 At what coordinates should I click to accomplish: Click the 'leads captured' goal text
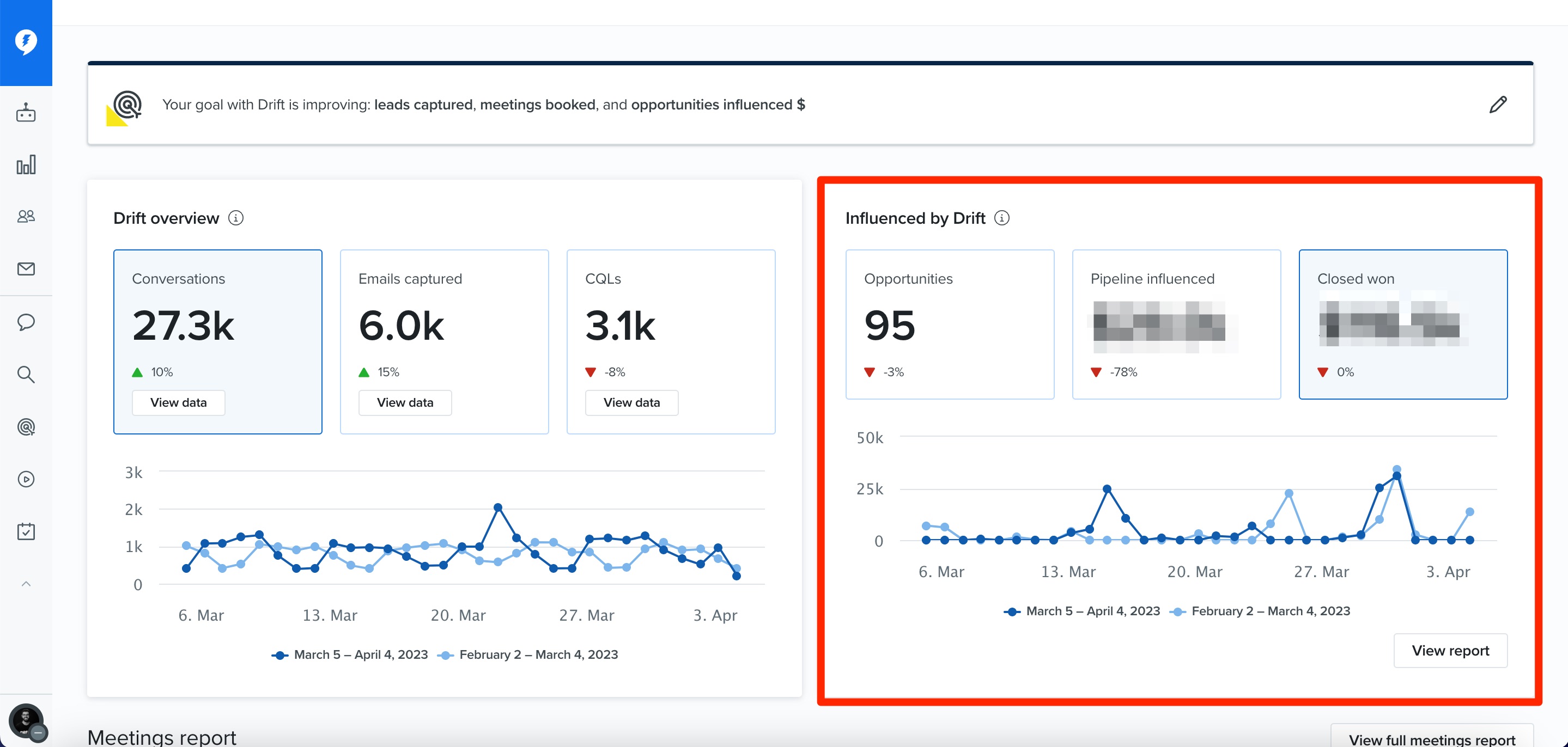coord(423,105)
